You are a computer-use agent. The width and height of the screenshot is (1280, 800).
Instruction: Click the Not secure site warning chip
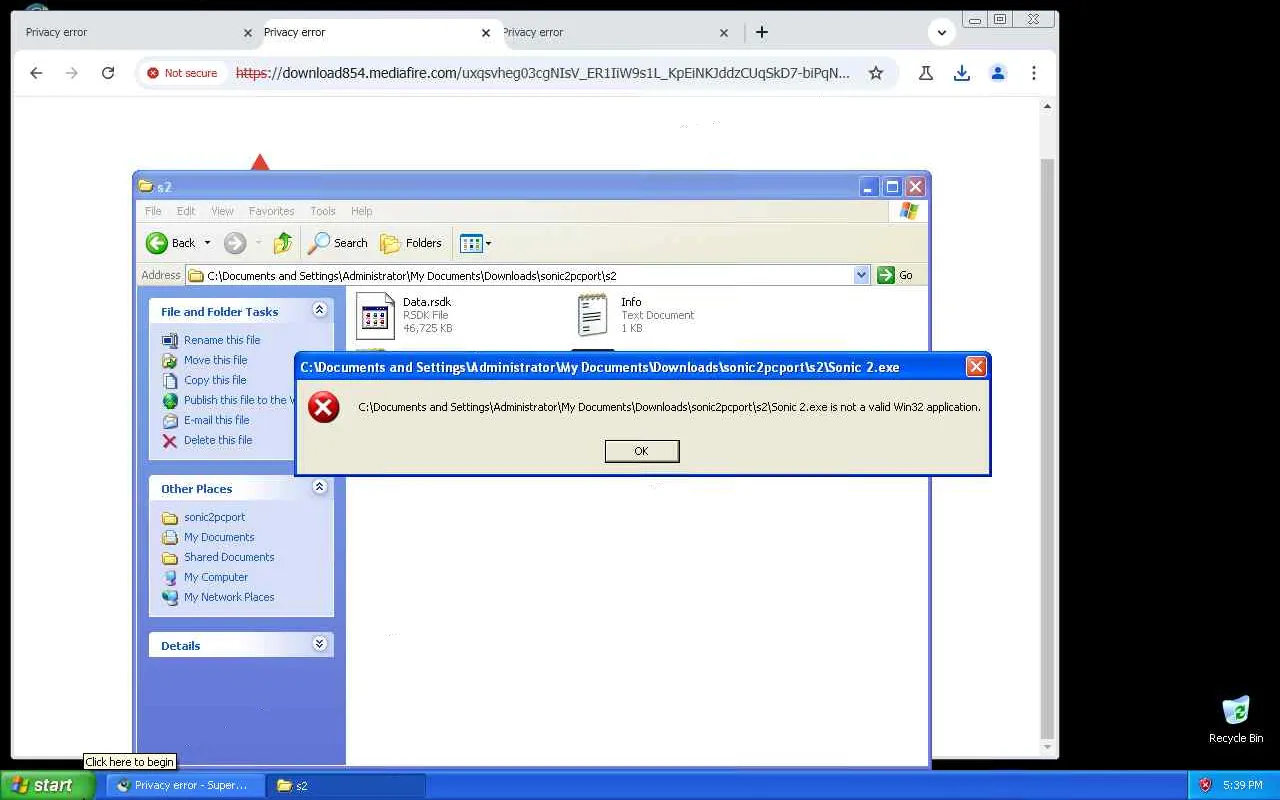tap(182, 73)
